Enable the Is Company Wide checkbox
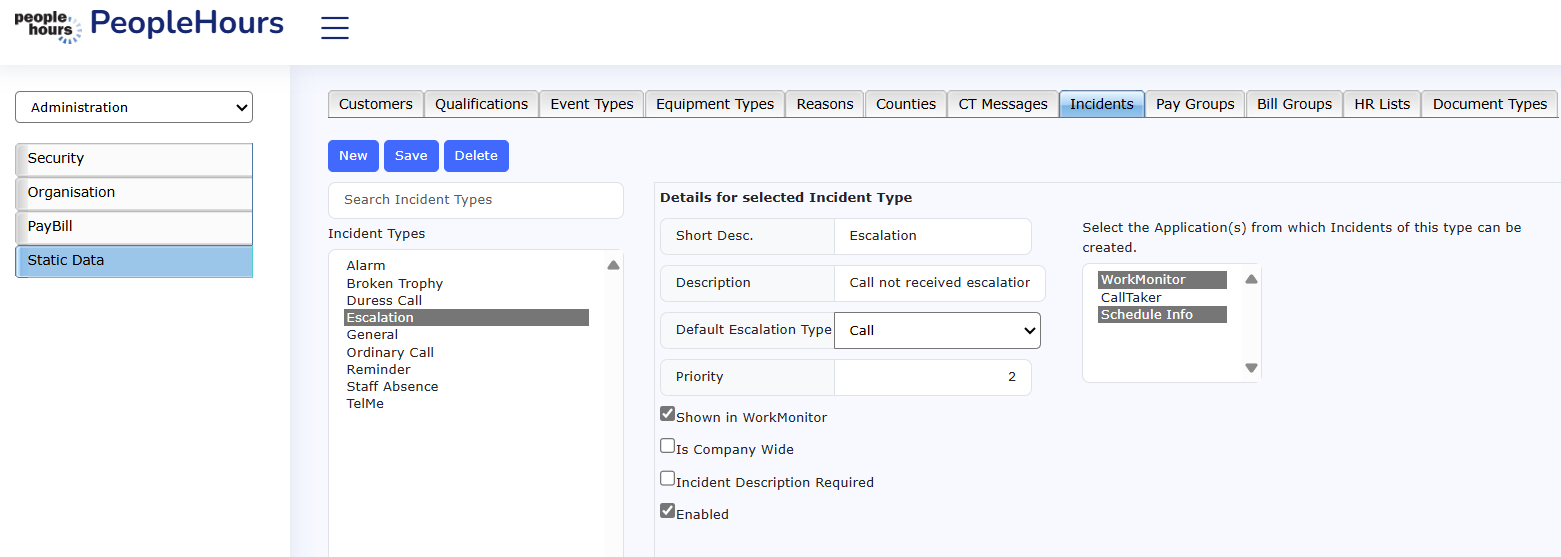The height and width of the screenshot is (557, 1561). [x=668, y=446]
